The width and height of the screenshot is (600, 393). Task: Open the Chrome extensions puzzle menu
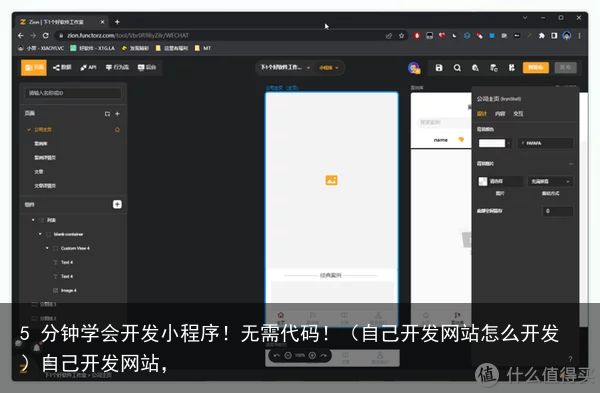click(x=541, y=36)
